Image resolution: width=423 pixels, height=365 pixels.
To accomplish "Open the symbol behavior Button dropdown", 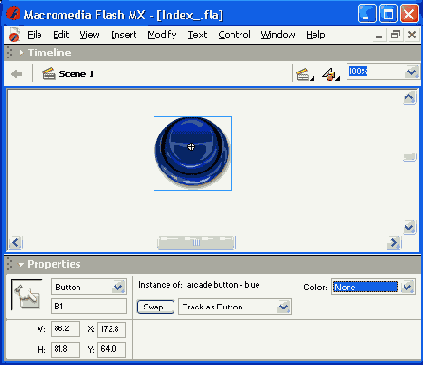I will point(119,287).
